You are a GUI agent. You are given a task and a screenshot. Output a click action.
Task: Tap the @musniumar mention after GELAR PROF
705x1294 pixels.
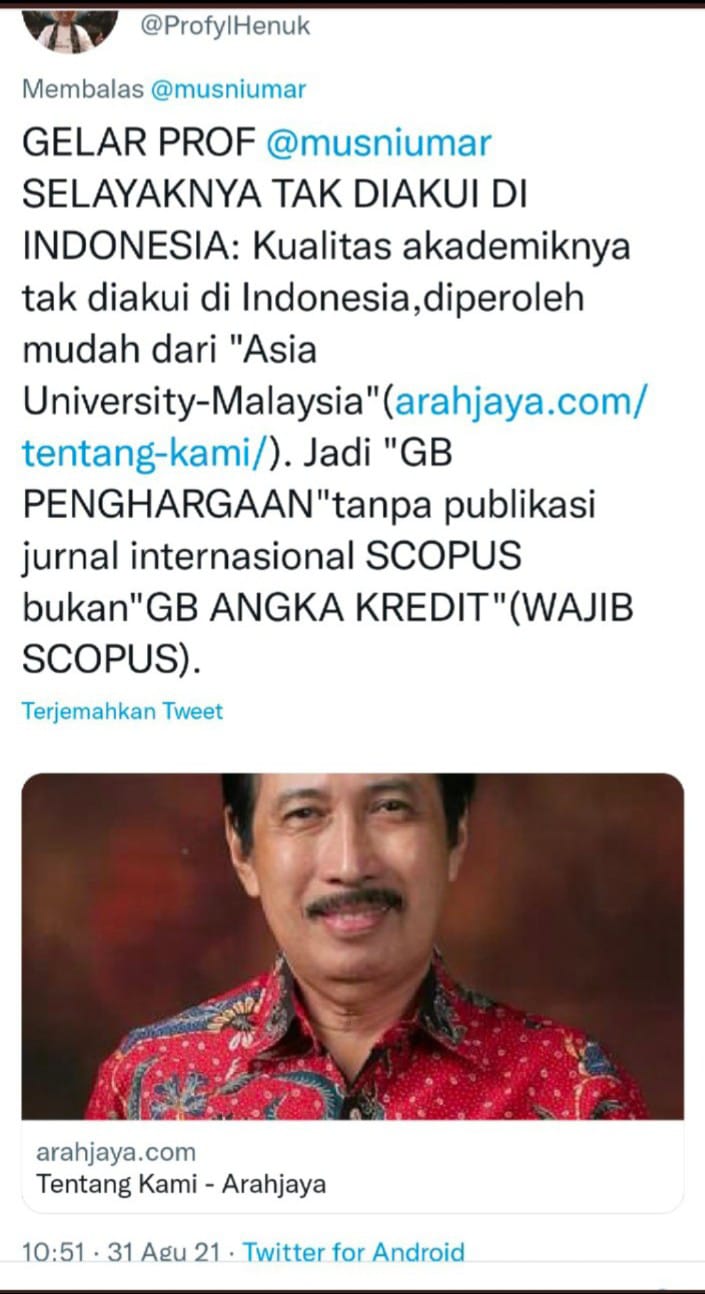378,144
